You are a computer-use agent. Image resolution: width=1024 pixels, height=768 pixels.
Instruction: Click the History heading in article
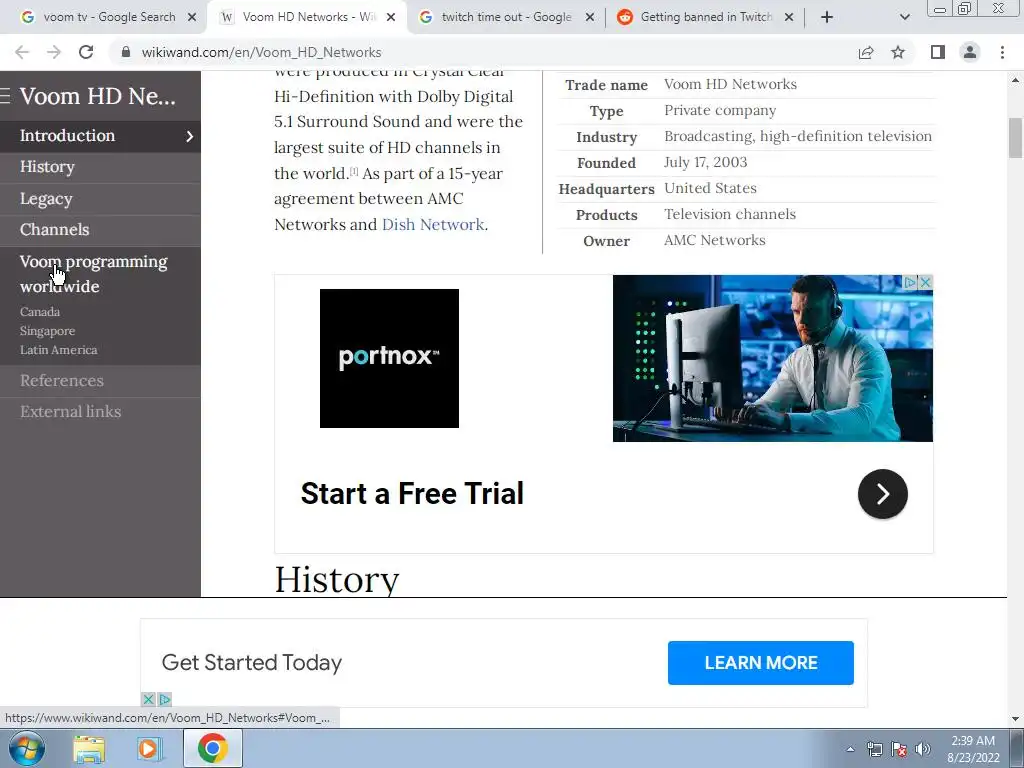pos(336,579)
